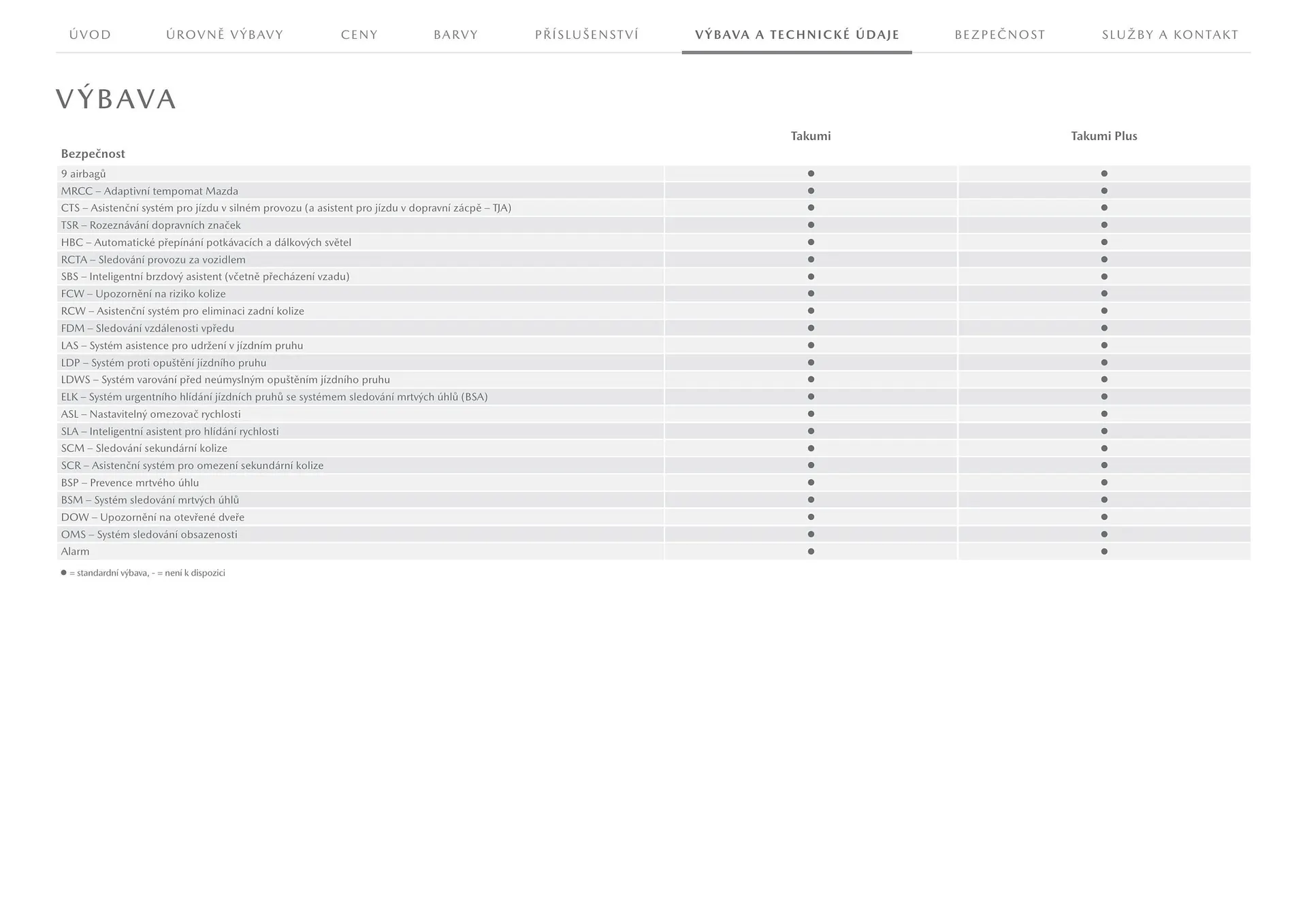The width and height of the screenshot is (1307, 924).
Task: Click Takumi Plus dot for Alarm row
Action: [x=1104, y=552]
